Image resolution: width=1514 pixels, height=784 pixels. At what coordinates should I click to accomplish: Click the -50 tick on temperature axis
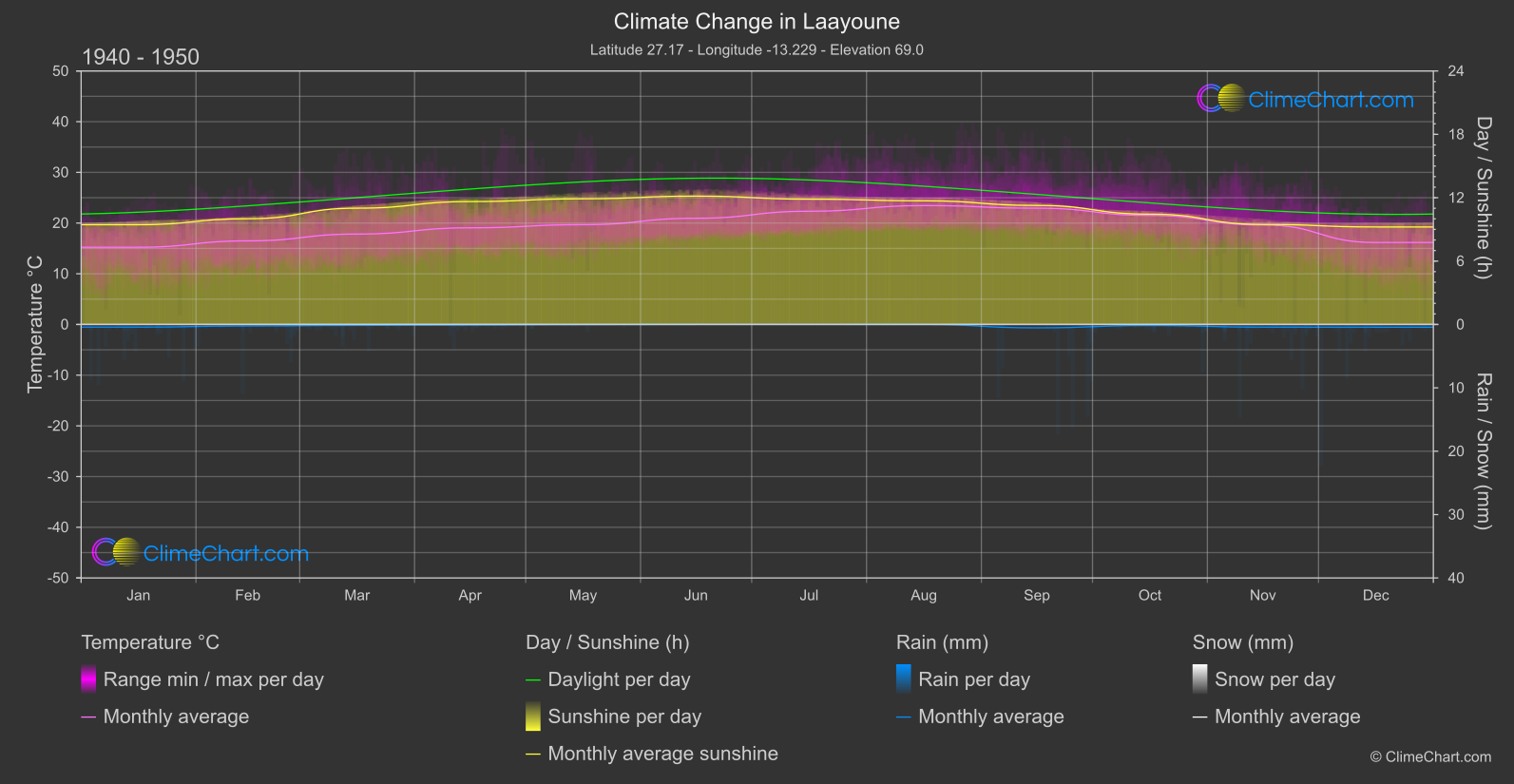tap(58, 578)
